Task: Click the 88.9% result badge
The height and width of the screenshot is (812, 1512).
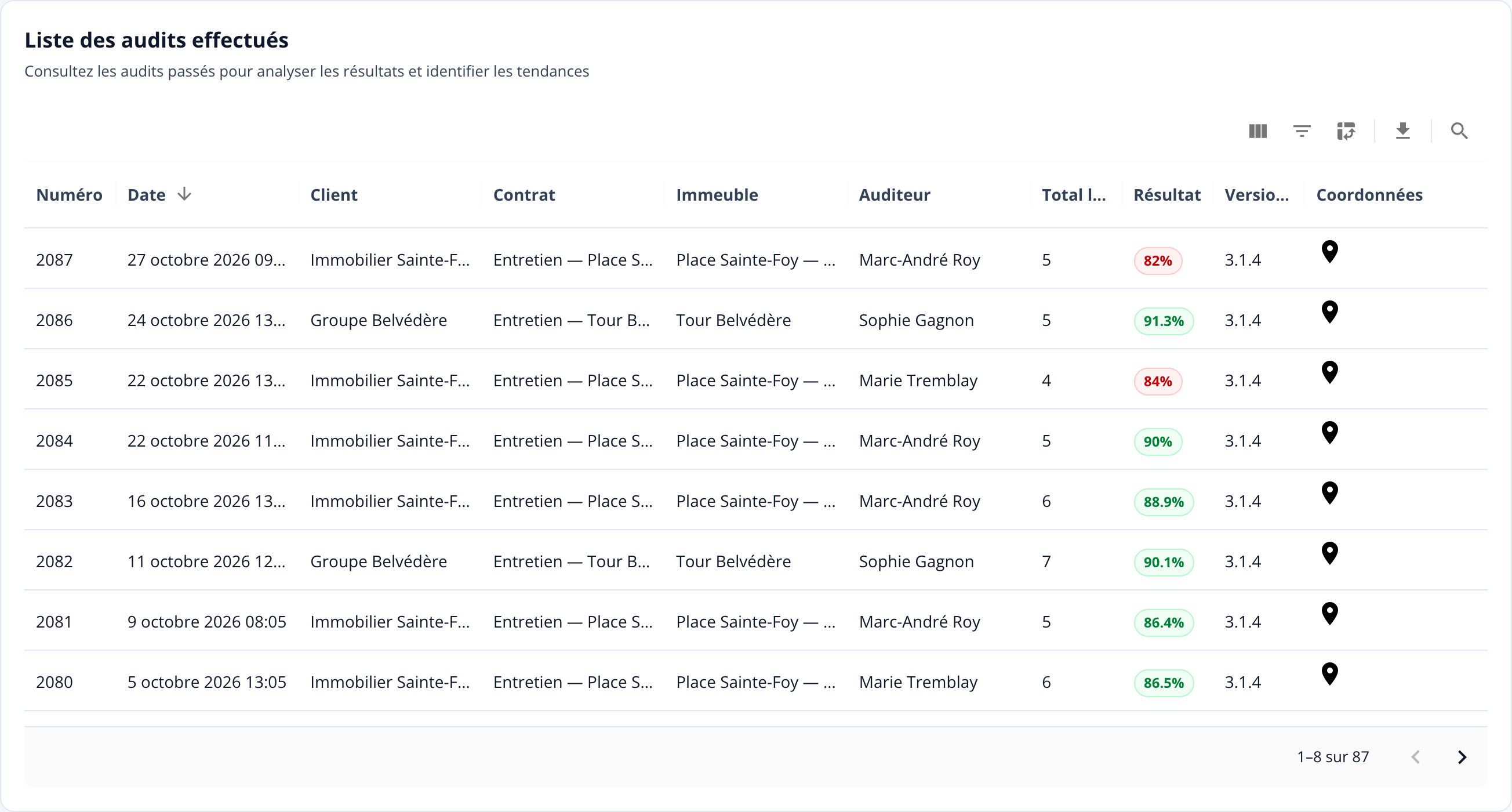Action: point(1164,502)
